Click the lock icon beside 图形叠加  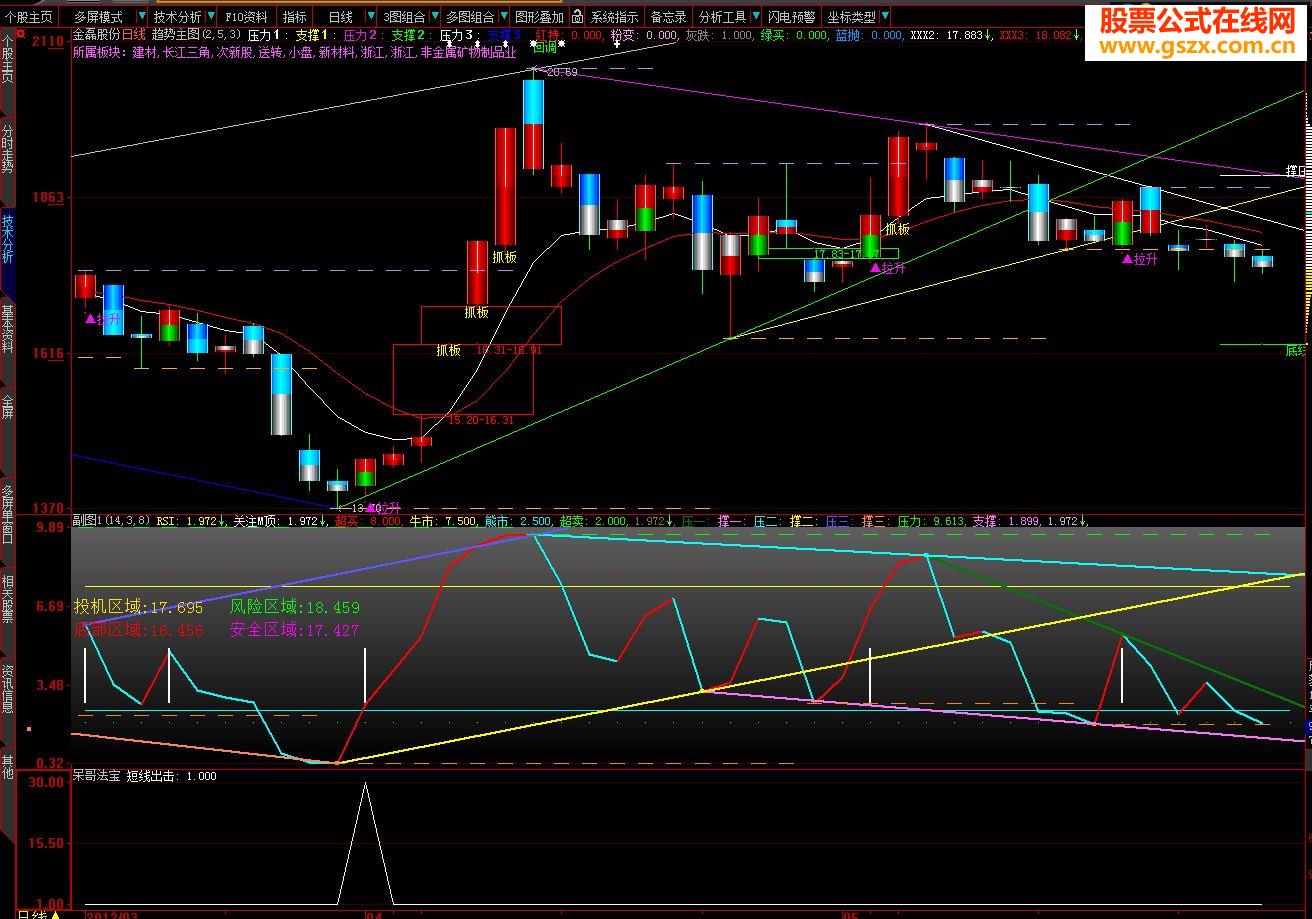click(x=577, y=17)
